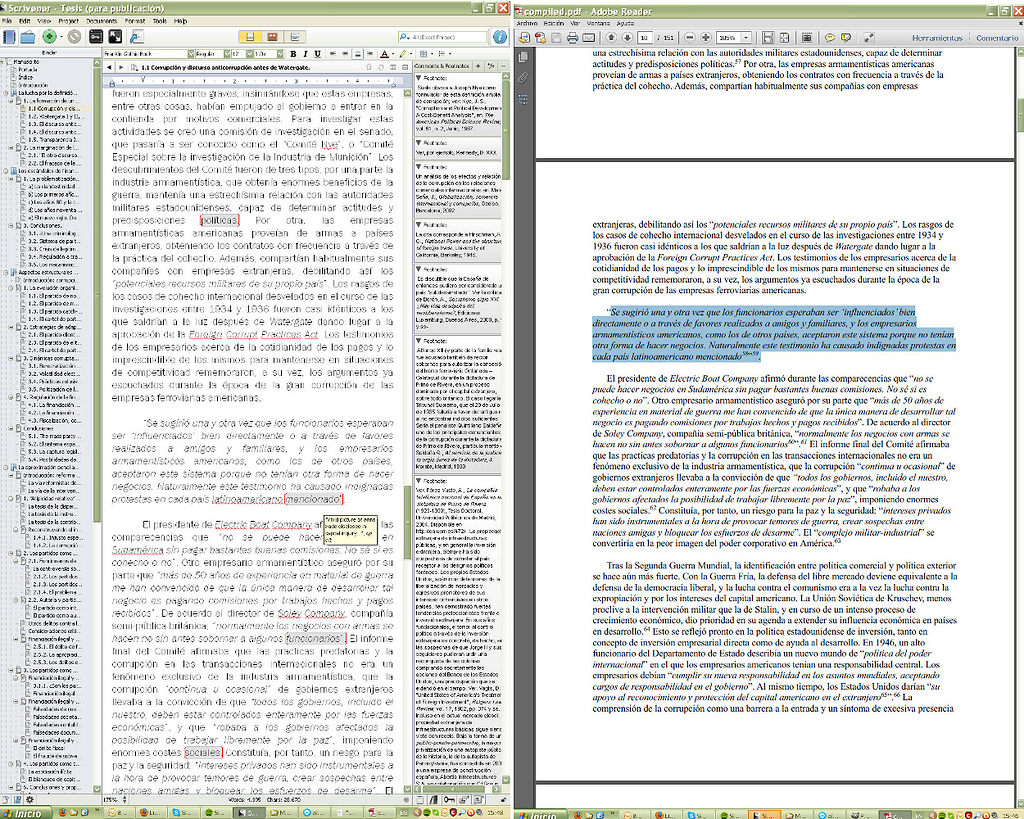
Task: Click the Print icon in Adobe Reader
Action: click(572, 37)
